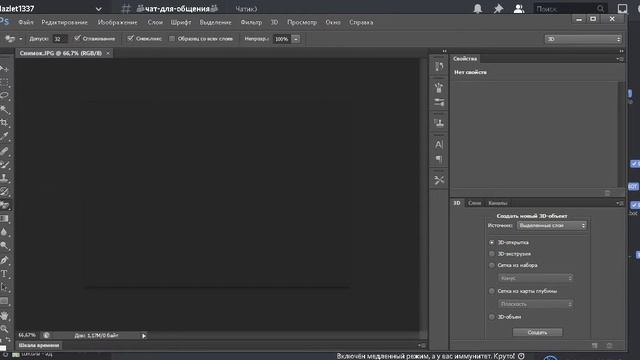The height and width of the screenshot is (360, 640).
Task: Select the Crop tool
Action: click(4, 122)
